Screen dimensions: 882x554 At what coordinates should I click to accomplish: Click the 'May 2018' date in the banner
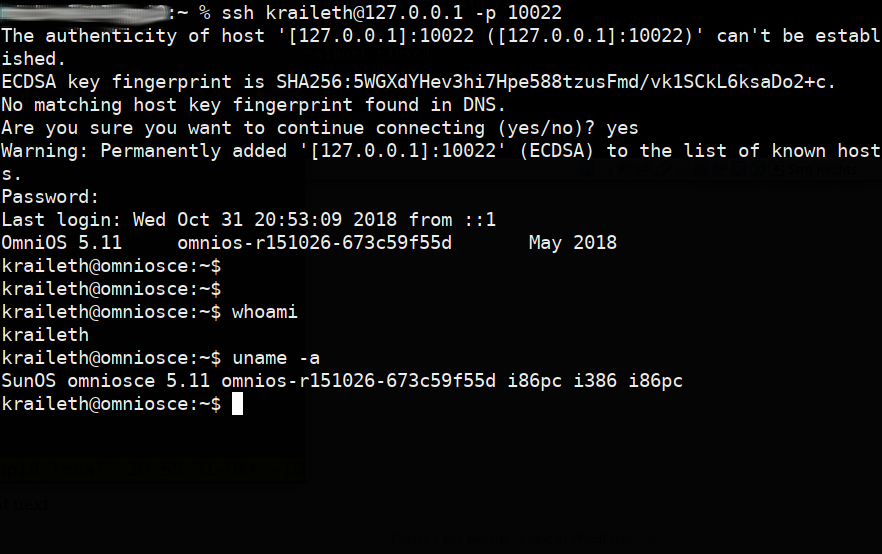(x=572, y=243)
